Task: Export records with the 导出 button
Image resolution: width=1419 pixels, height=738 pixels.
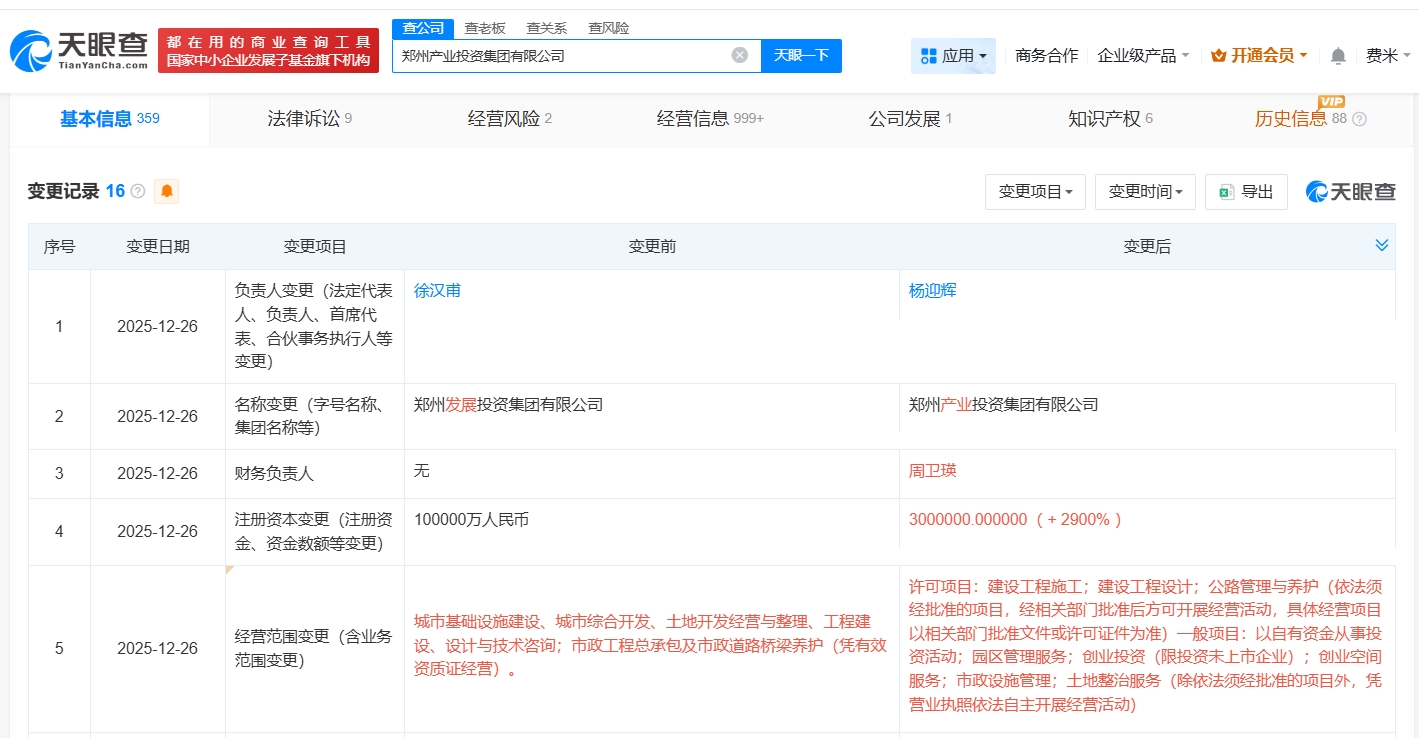Action: 1246,192
